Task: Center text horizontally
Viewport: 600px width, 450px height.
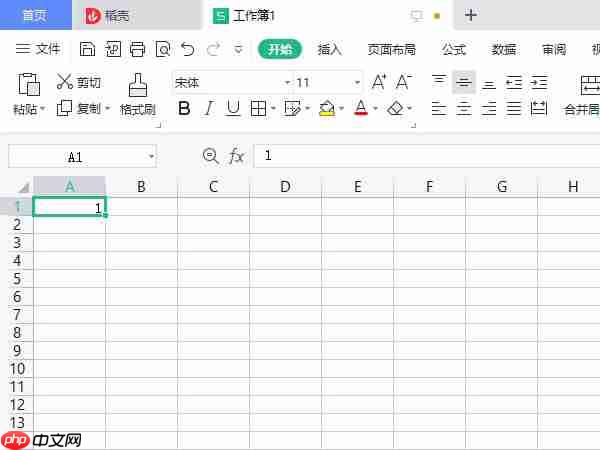Action: click(x=464, y=109)
